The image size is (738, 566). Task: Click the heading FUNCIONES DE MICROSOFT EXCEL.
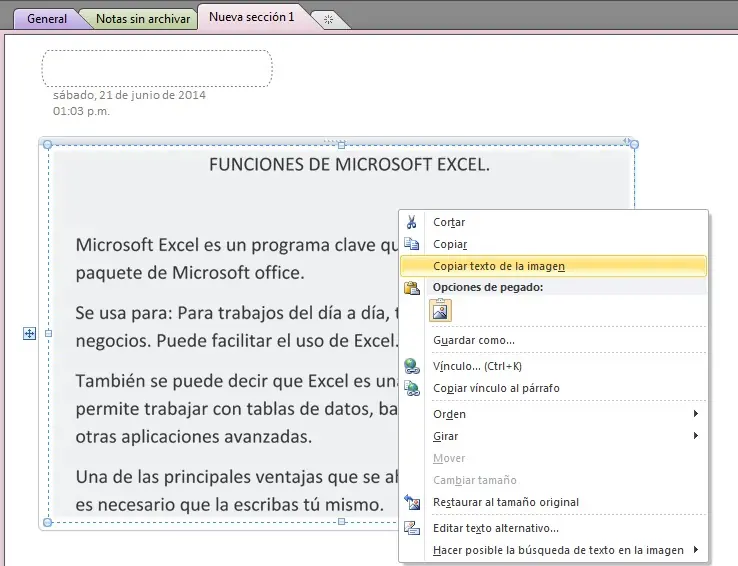pyautogui.click(x=349, y=165)
